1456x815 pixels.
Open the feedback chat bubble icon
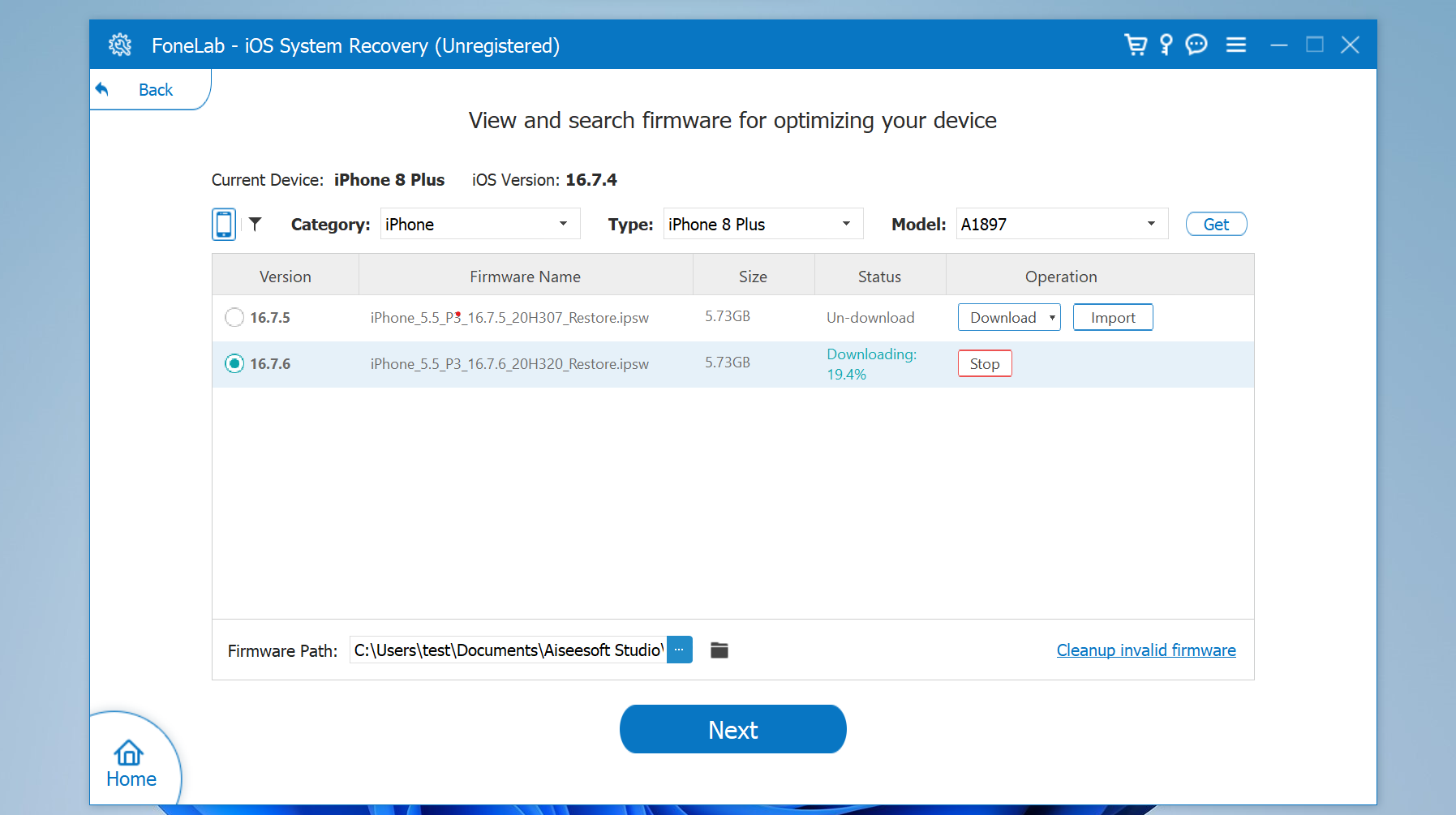1196,45
